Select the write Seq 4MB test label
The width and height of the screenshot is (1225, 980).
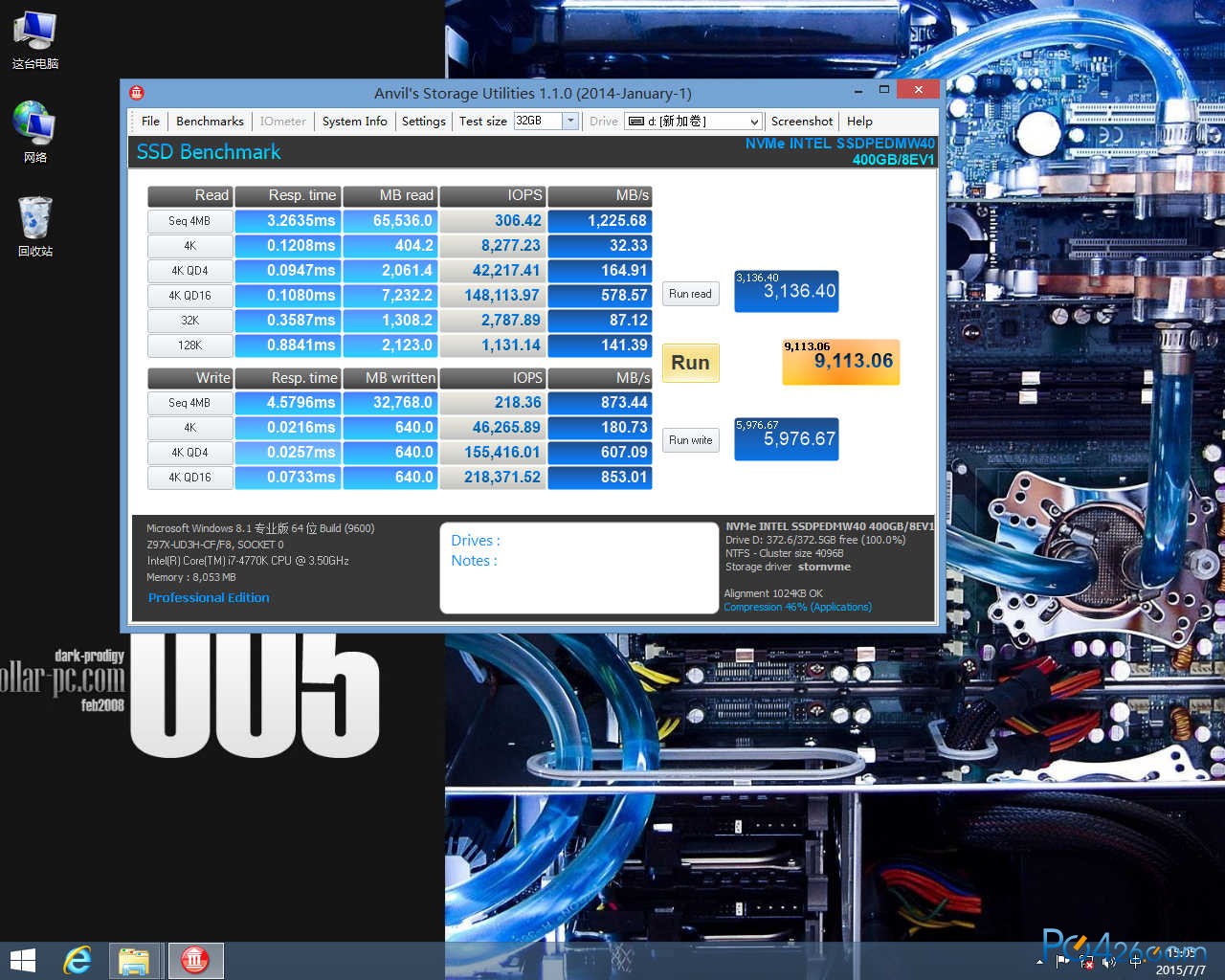(189, 403)
